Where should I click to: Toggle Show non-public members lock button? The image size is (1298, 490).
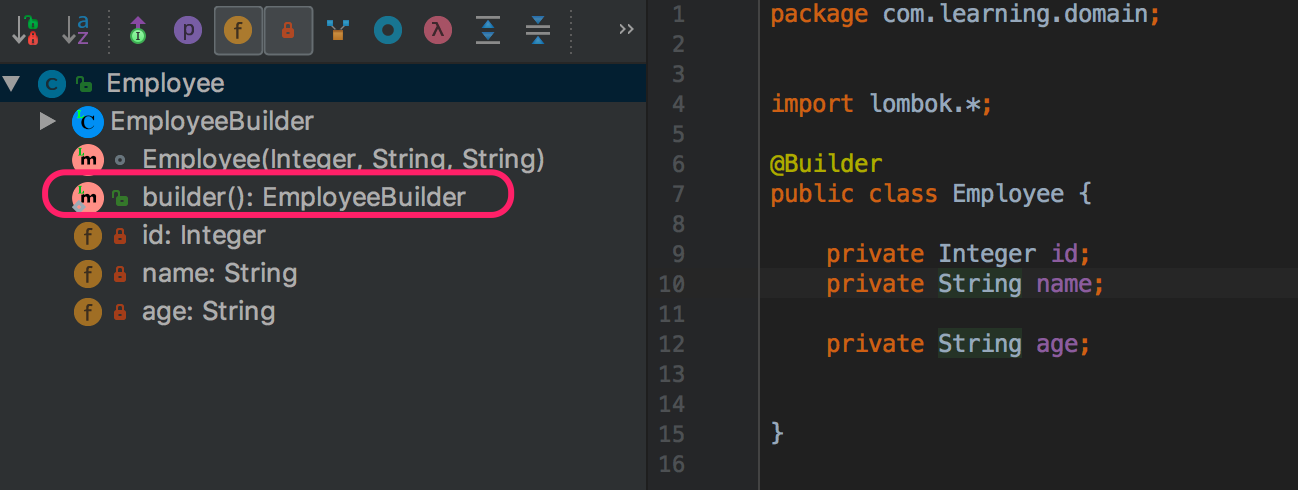click(288, 30)
